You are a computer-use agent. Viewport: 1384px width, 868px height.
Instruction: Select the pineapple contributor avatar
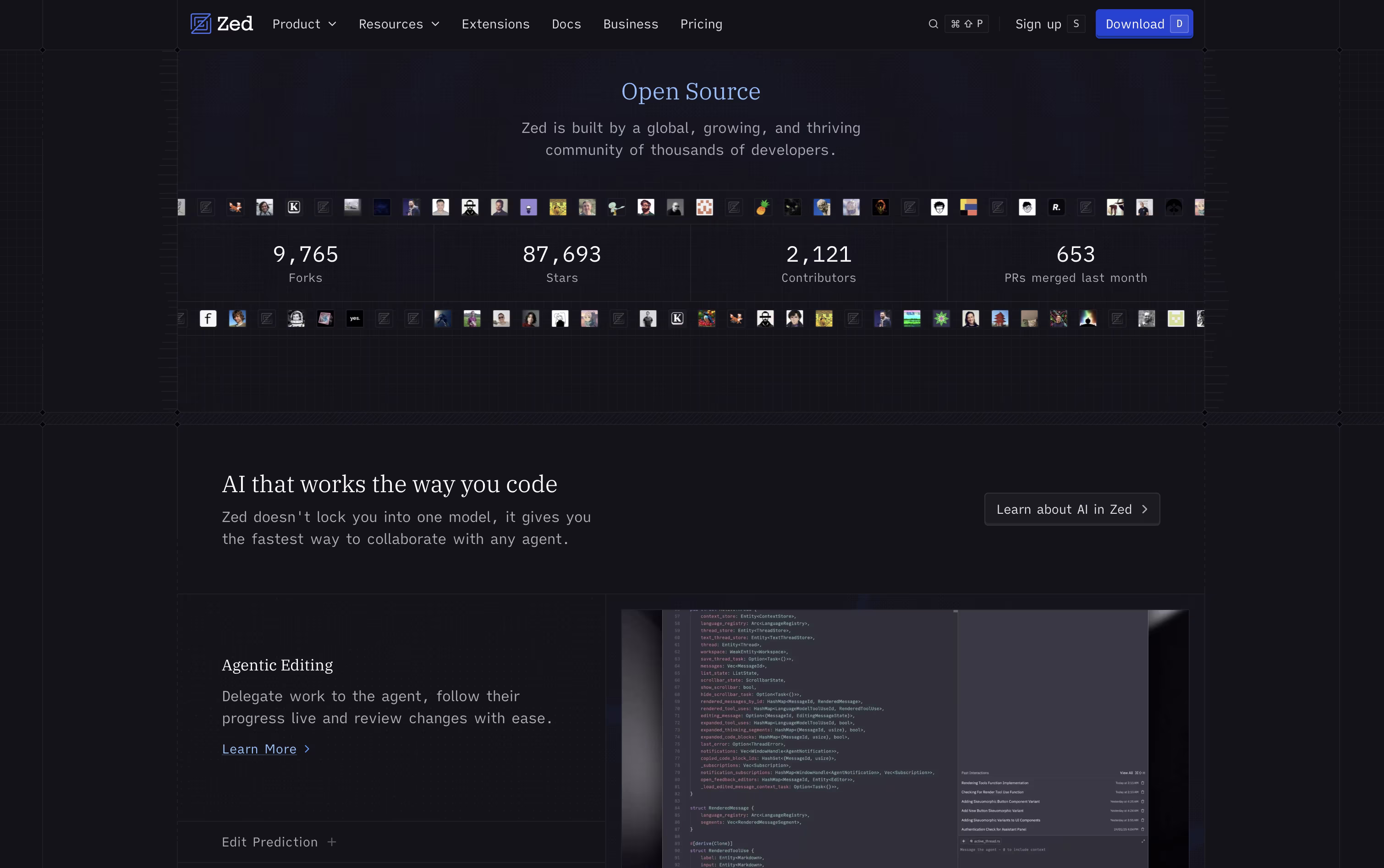pos(763,207)
